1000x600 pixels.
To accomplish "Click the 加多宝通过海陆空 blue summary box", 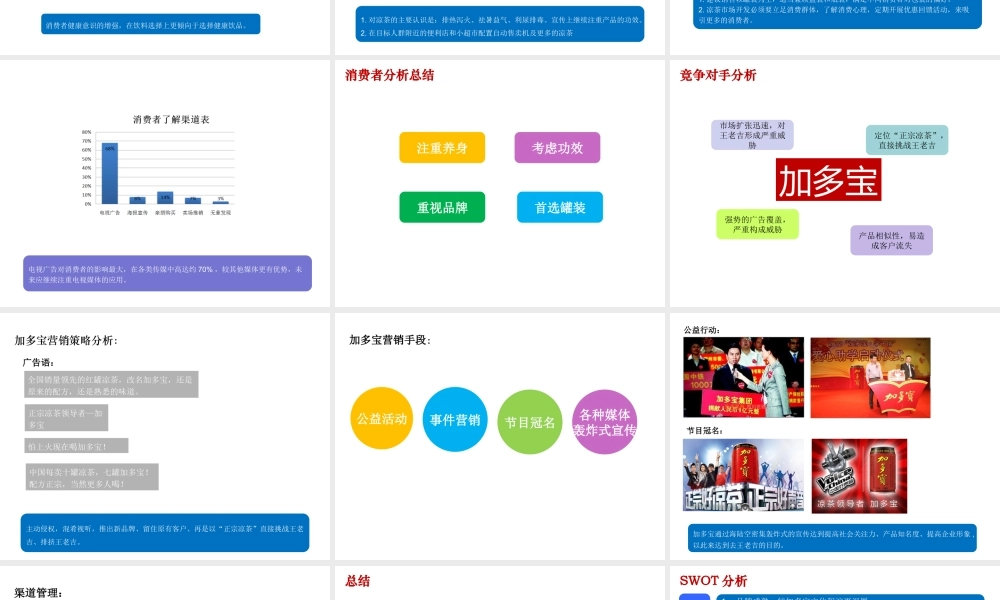I will click(832, 538).
